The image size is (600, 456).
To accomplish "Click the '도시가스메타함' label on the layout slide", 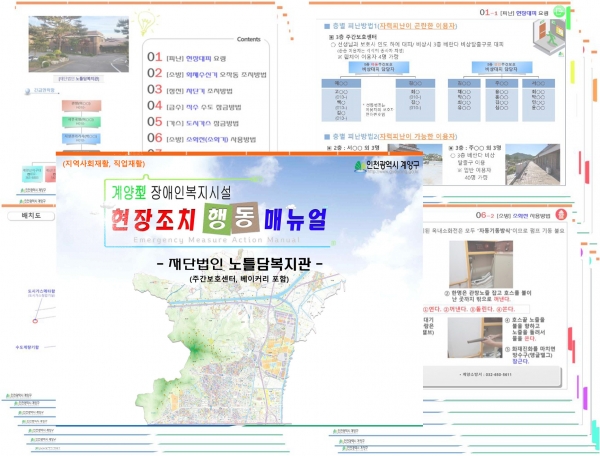I will [41, 291].
